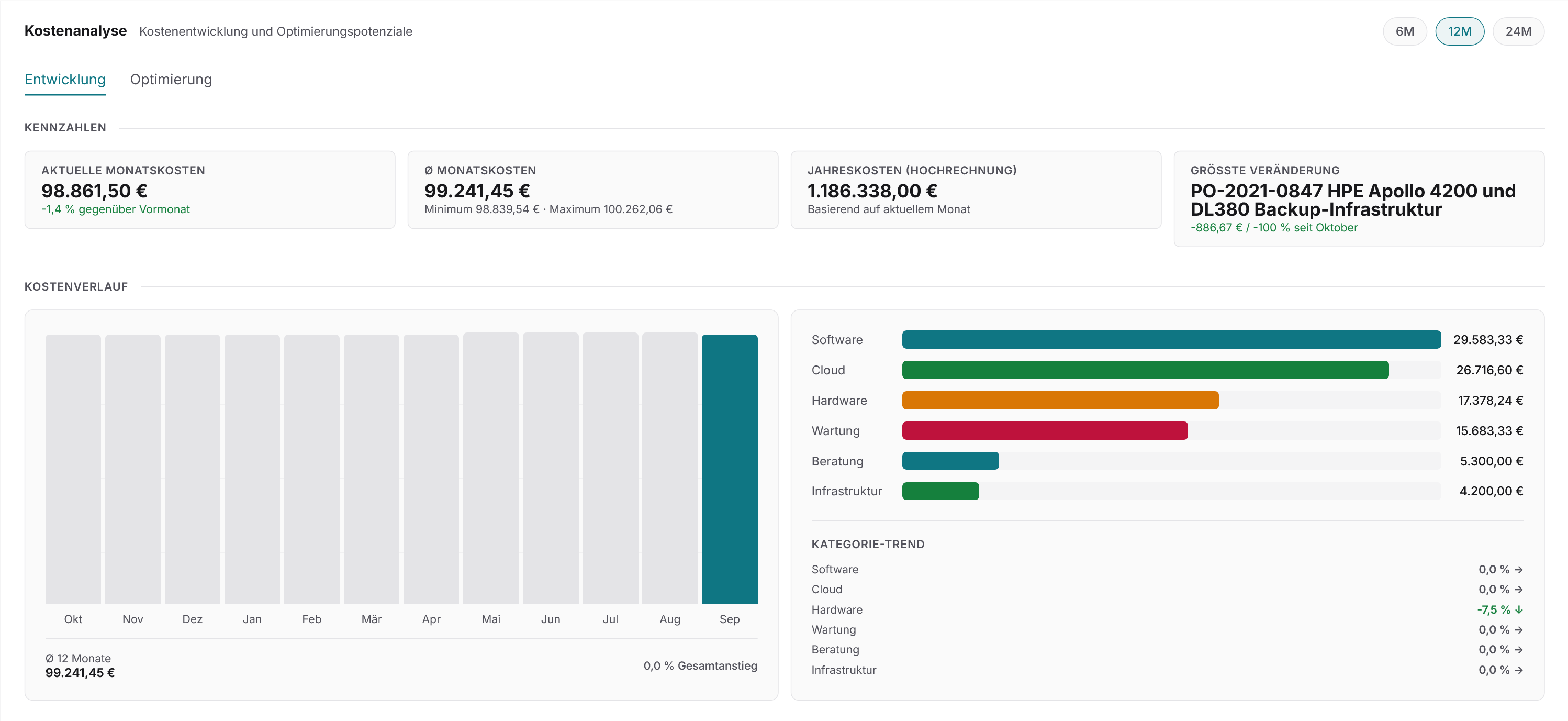This screenshot has width=1568, height=721.
Task: Click the orange Hardware category bar
Action: click(1060, 400)
